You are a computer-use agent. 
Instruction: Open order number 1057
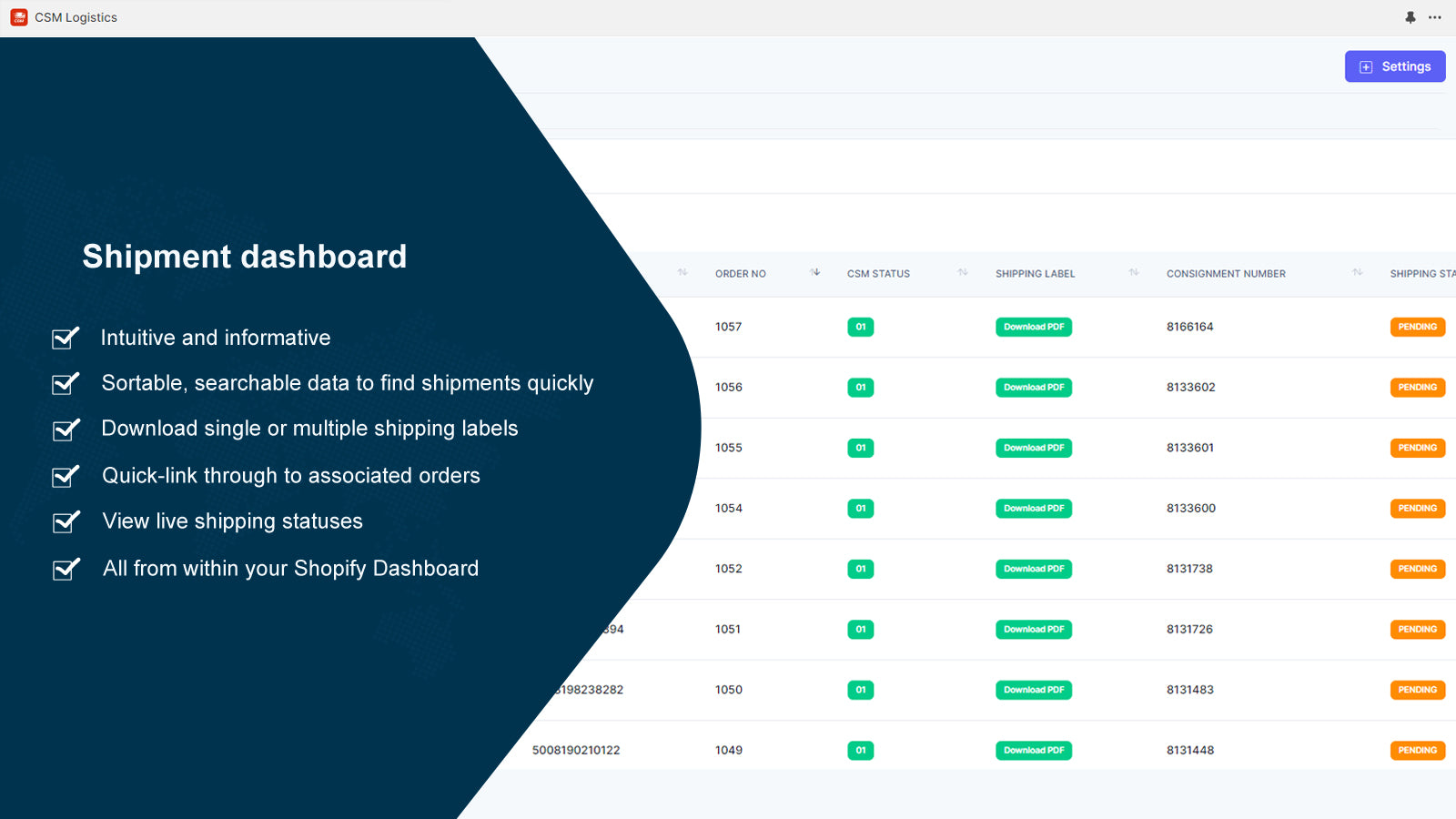tap(728, 327)
